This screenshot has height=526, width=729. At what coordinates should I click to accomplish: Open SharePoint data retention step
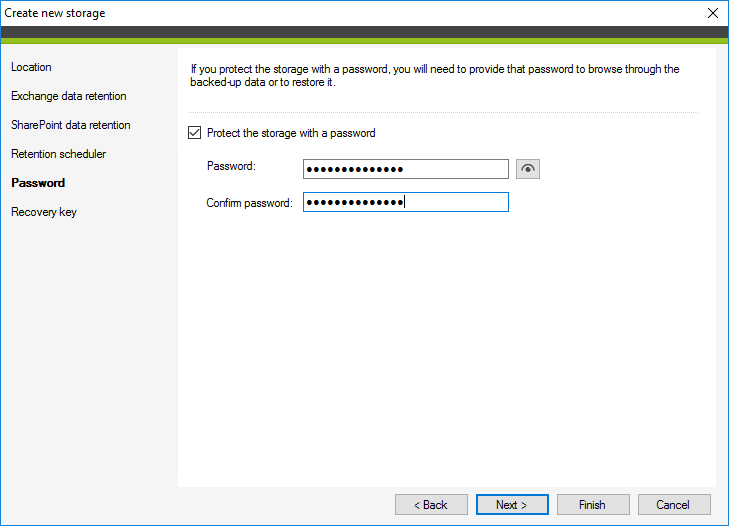coord(71,125)
